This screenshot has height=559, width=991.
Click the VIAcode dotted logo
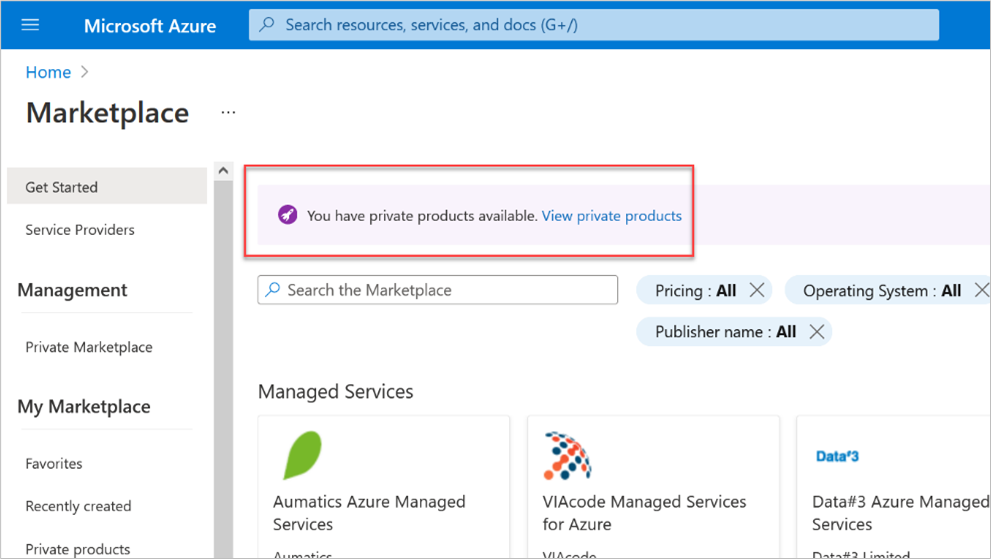pyautogui.click(x=567, y=456)
